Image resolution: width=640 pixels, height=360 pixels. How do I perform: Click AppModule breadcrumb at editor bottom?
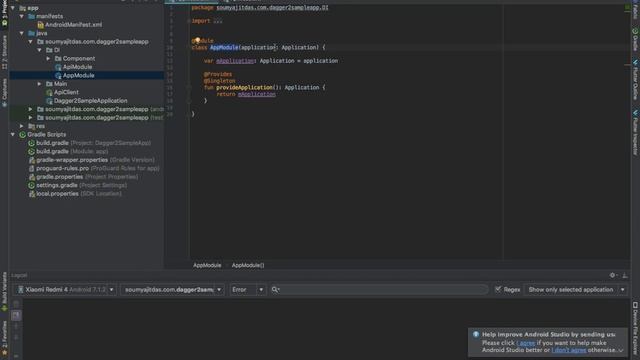207,265
